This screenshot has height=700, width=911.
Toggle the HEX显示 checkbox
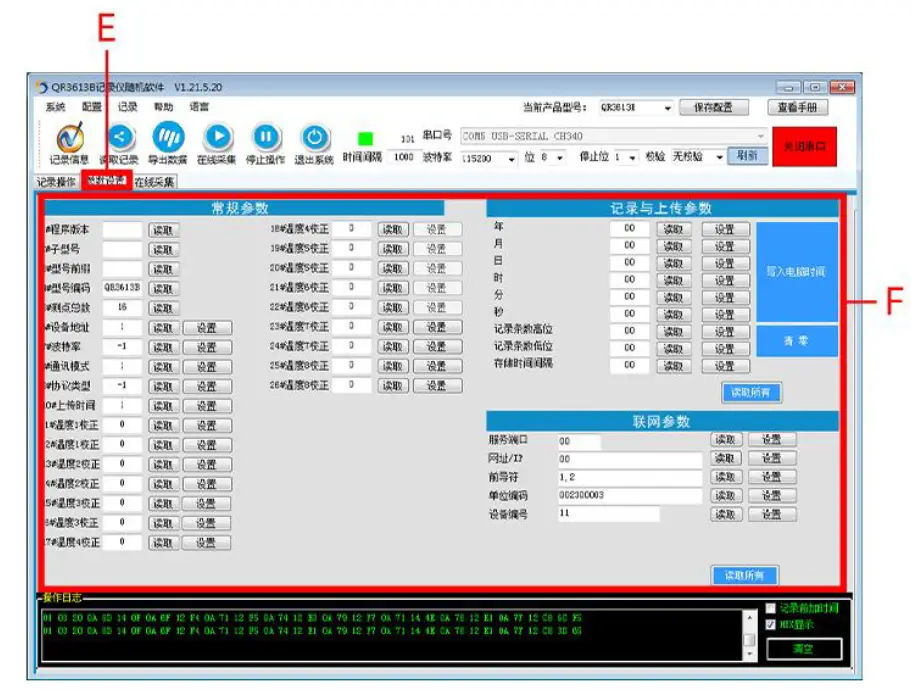[771, 625]
